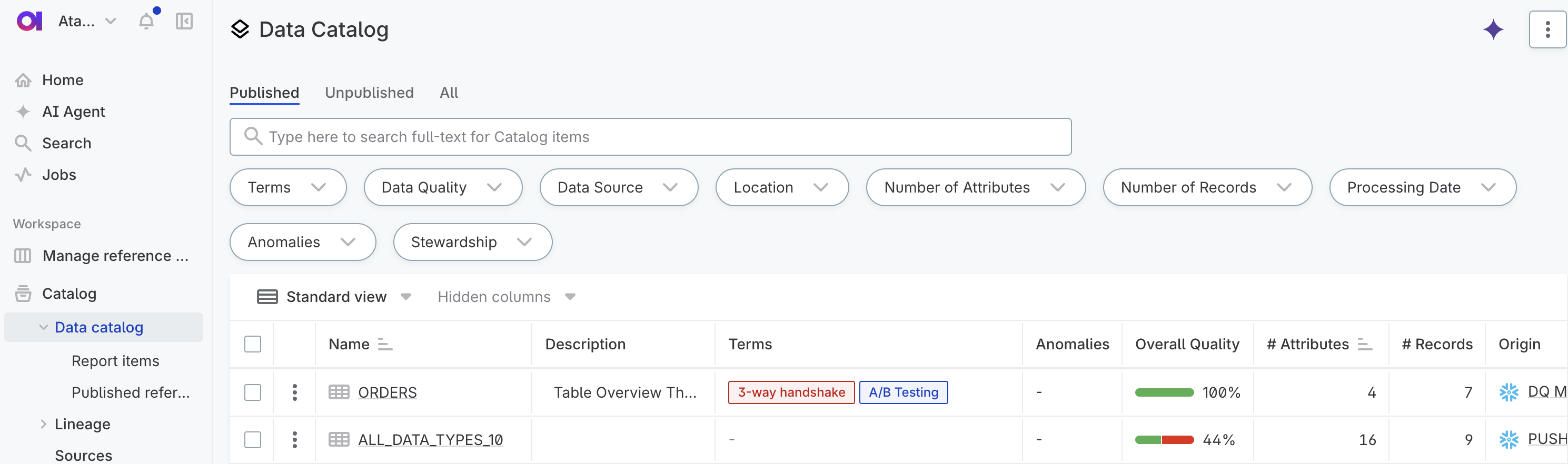Open the notifications bell
1568x464 pixels.
point(147,21)
